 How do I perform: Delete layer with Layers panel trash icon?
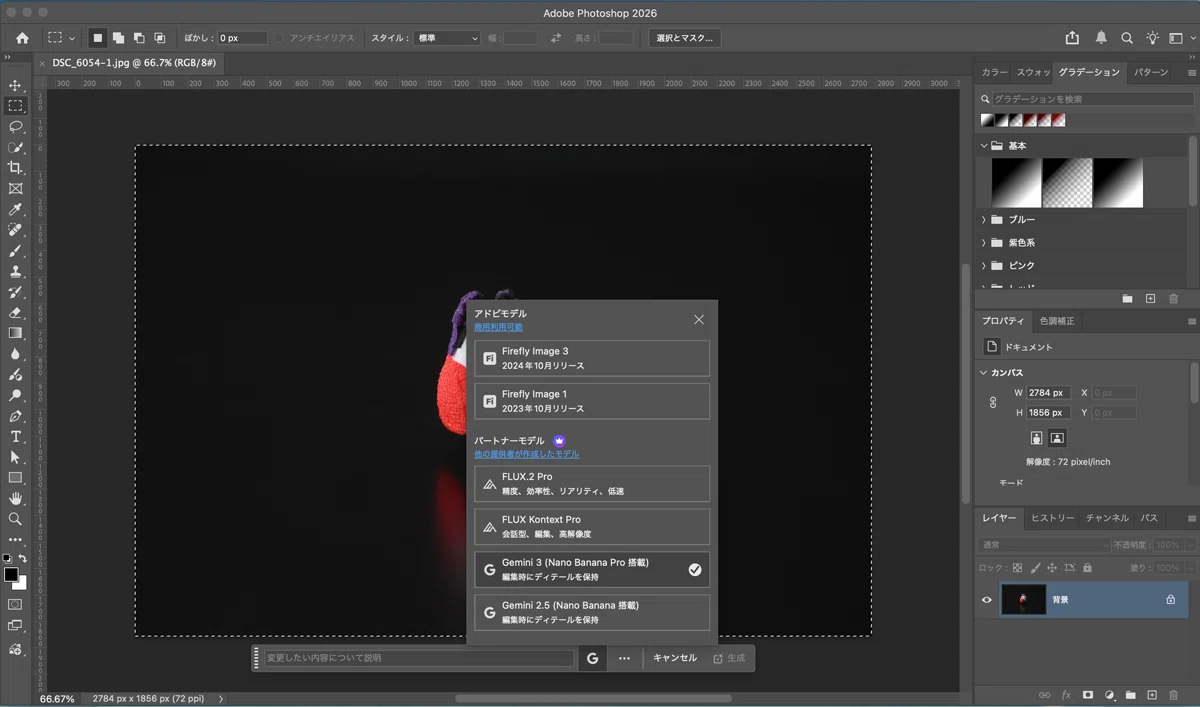[1174, 694]
